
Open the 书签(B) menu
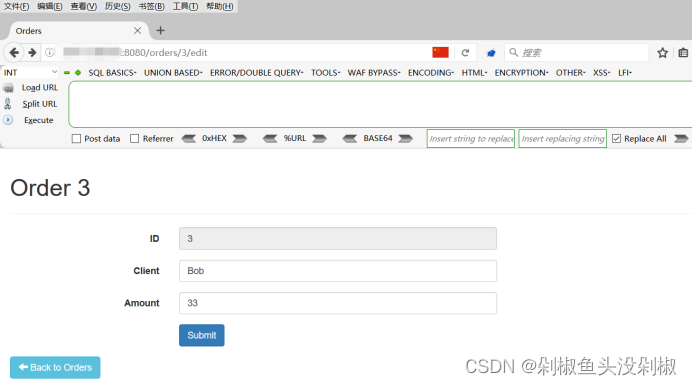pos(152,6)
